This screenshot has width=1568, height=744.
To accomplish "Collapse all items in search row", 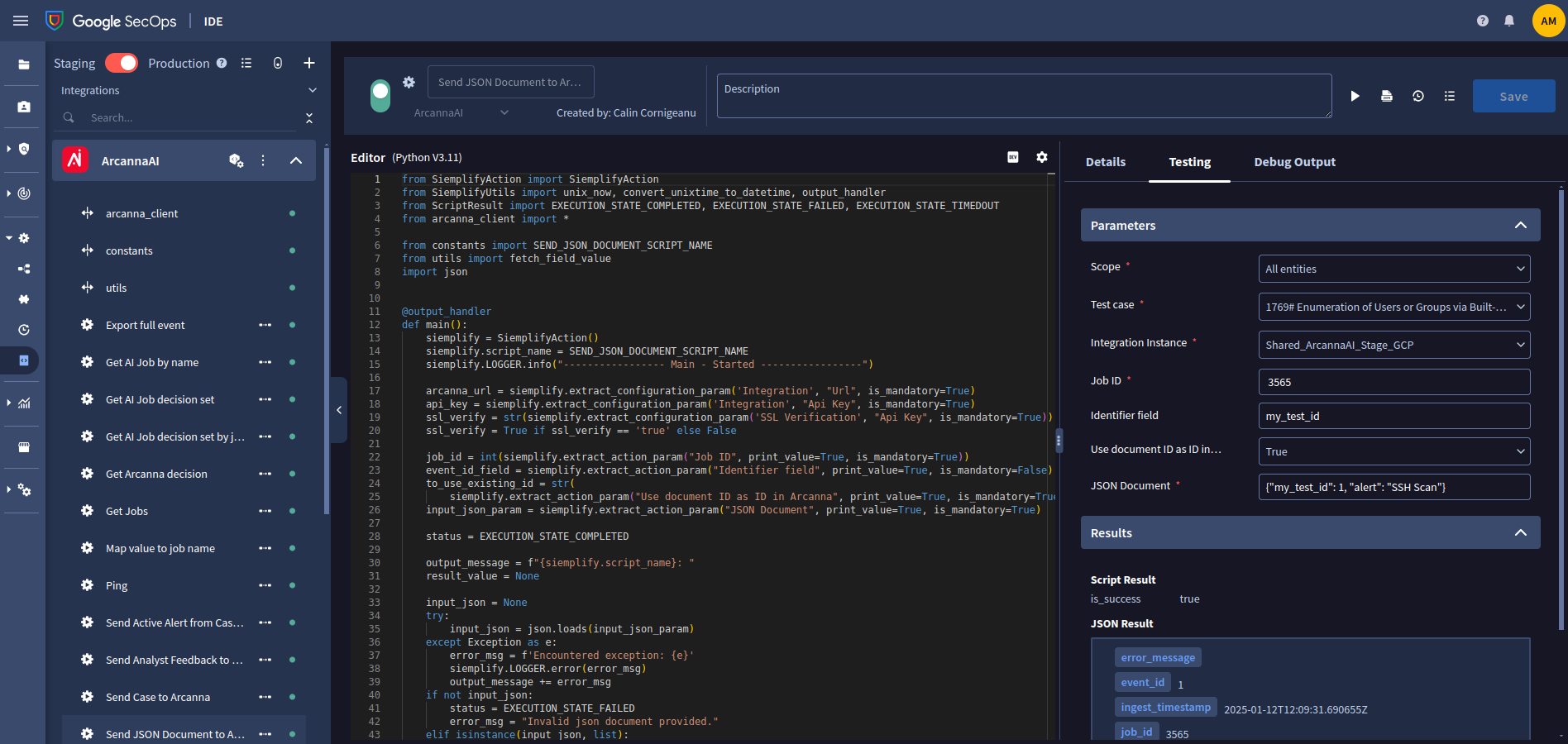I will pyautogui.click(x=309, y=118).
